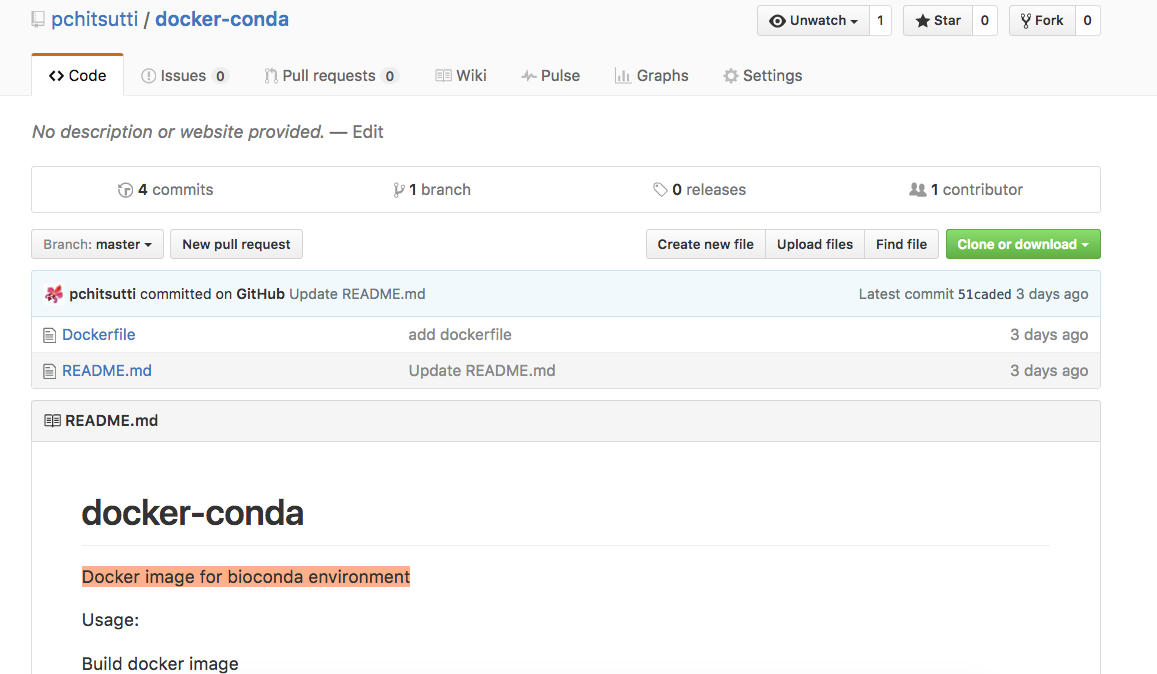This screenshot has height=674, width=1157.
Task: Click the tag icon beside 0 releases
Action: click(660, 190)
